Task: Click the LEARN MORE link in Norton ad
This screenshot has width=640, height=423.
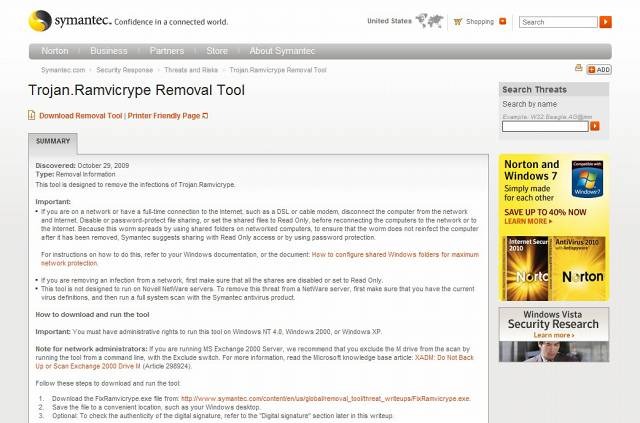Action: [528, 221]
